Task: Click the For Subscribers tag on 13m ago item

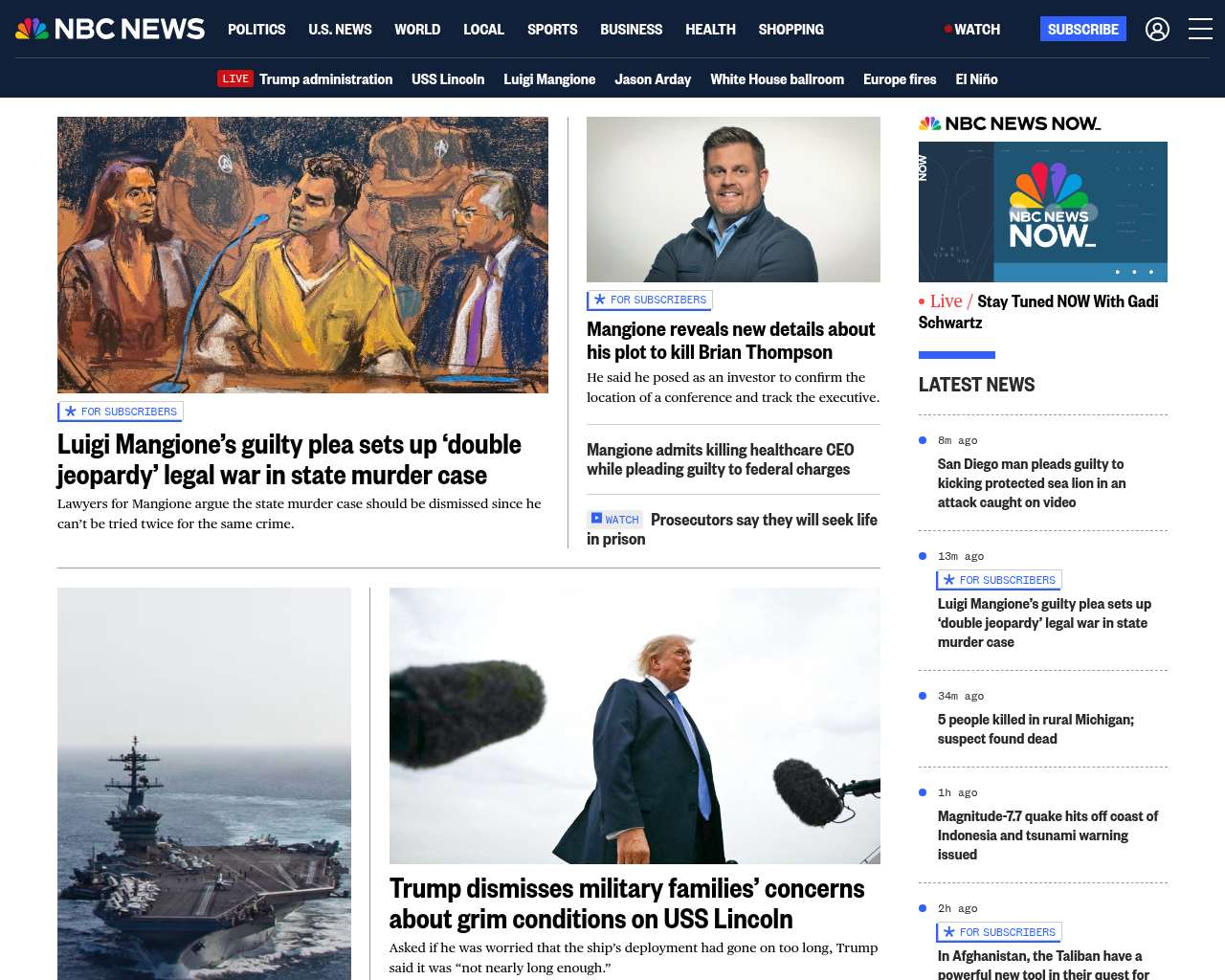Action: tap(999, 580)
